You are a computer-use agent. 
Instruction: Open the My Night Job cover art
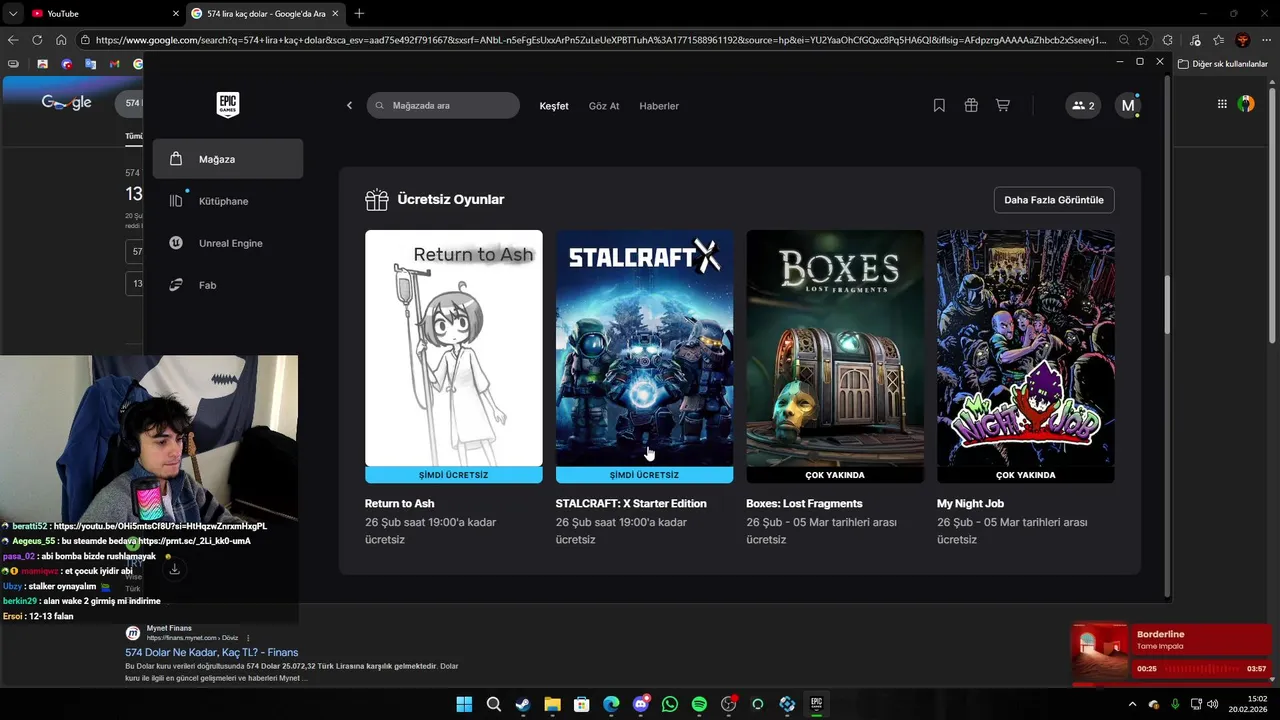point(1026,348)
